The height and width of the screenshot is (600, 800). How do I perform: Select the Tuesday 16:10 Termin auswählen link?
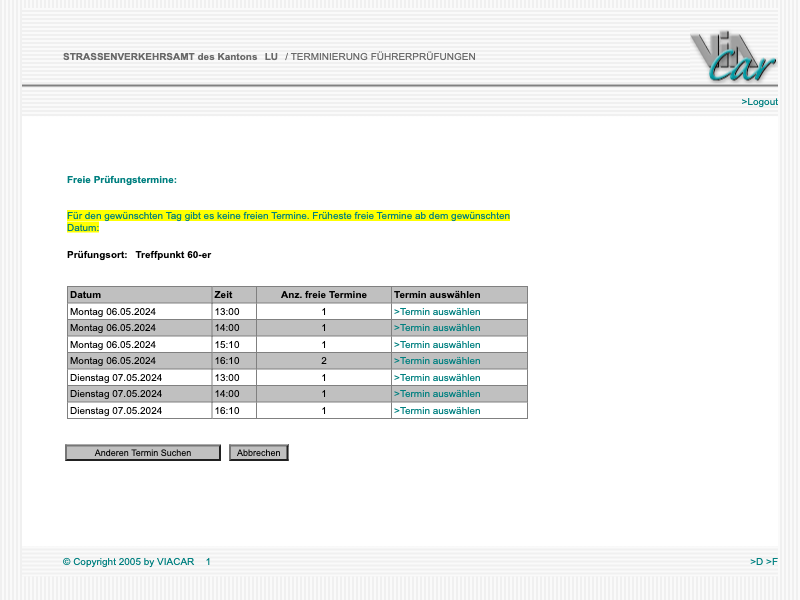436,411
